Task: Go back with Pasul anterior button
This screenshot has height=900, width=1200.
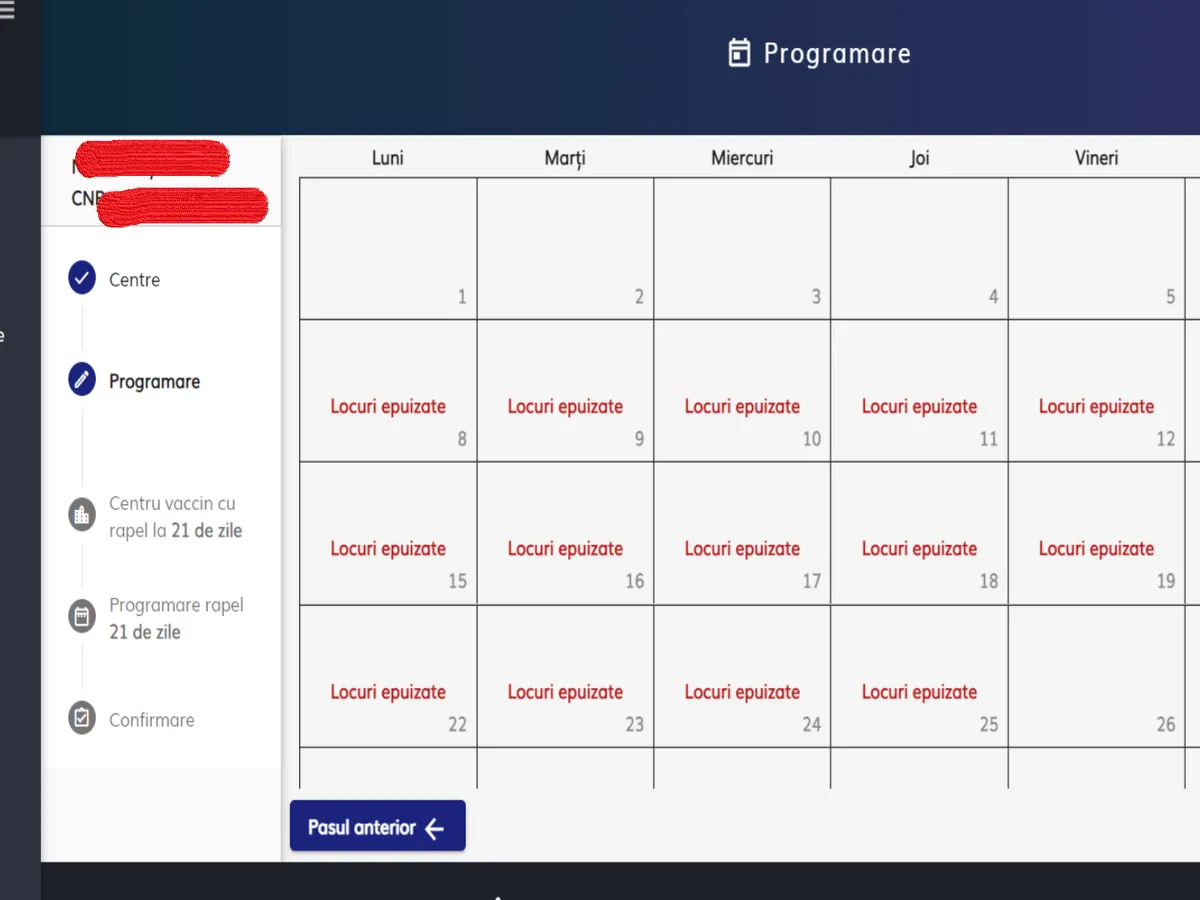Action: coord(377,827)
